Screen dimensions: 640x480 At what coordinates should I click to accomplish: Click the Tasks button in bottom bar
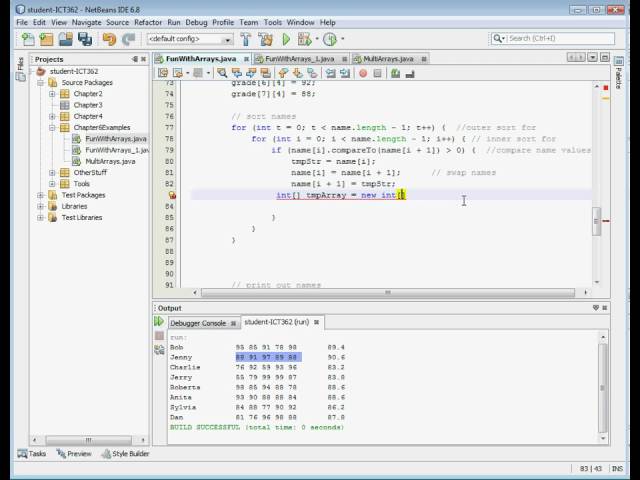click(32, 453)
